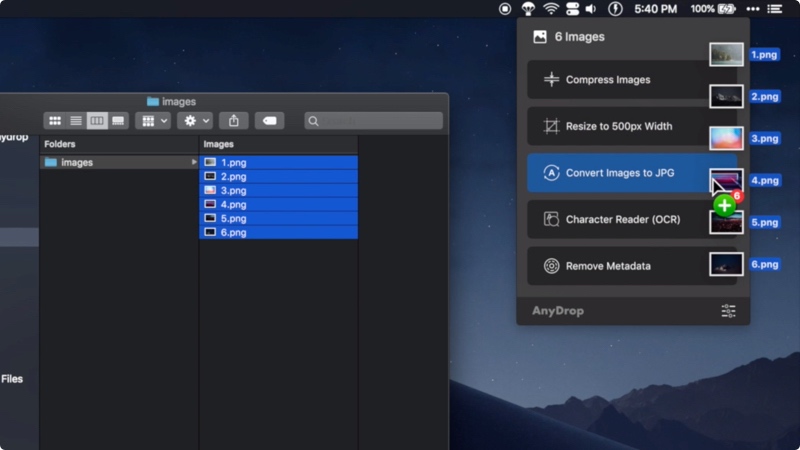The image size is (800, 450).
Task: Switch Finder to icon view
Action: [55, 121]
